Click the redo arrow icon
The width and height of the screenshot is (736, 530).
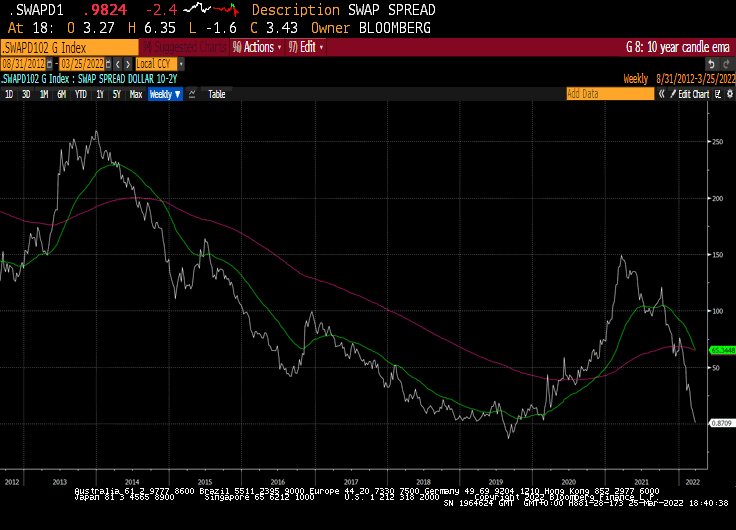(726, 64)
